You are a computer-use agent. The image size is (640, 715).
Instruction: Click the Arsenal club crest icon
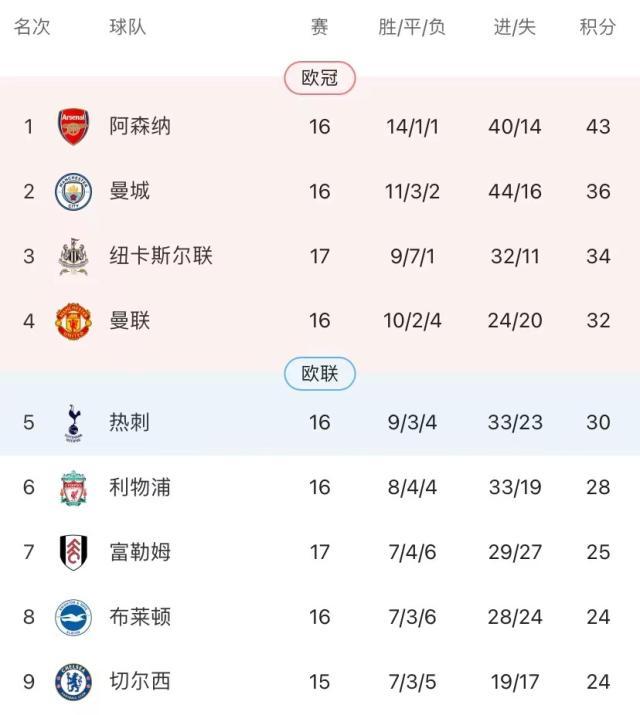coord(73,127)
